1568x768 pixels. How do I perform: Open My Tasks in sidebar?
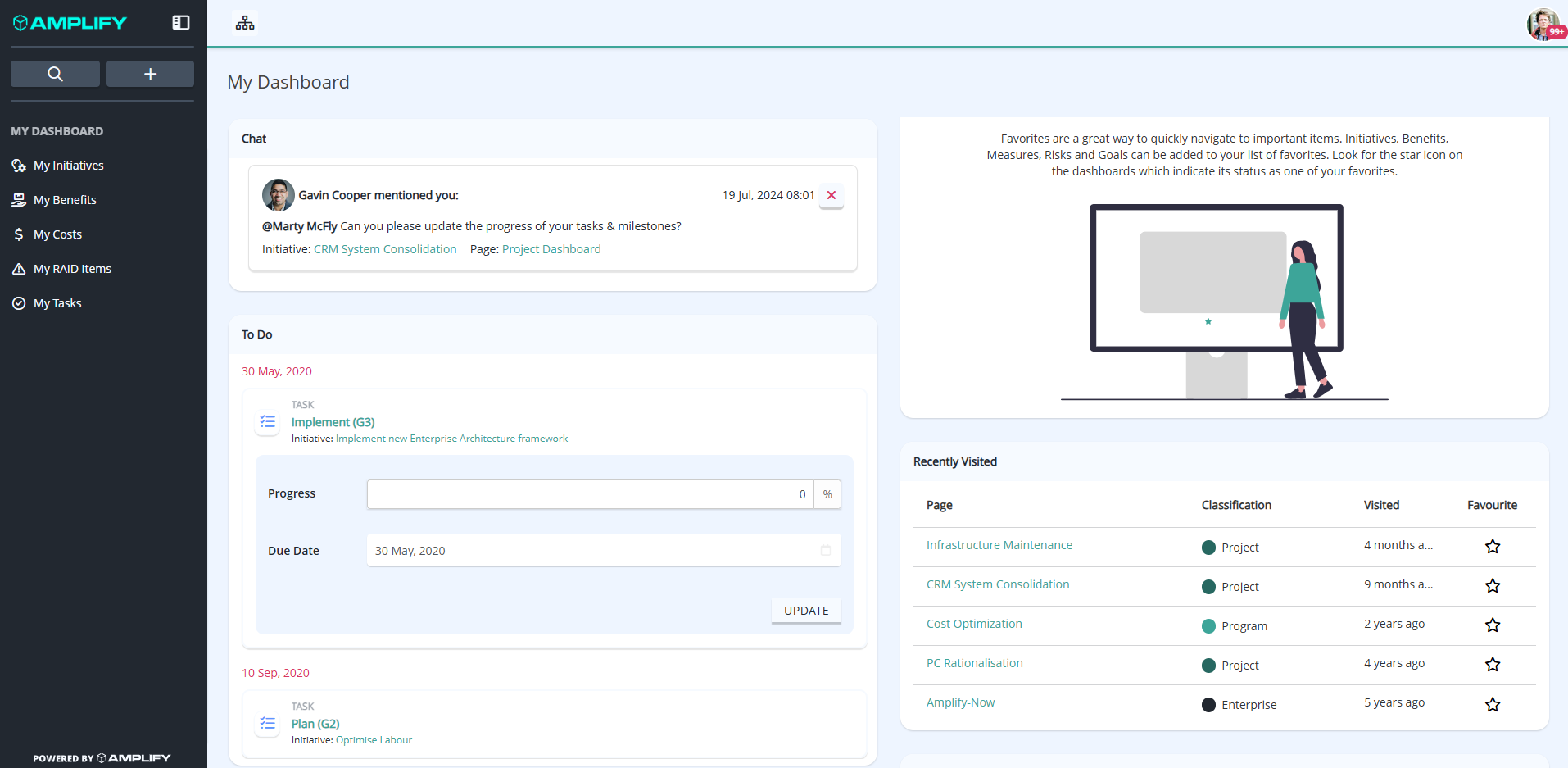pyautogui.click(x=57, y=303)
